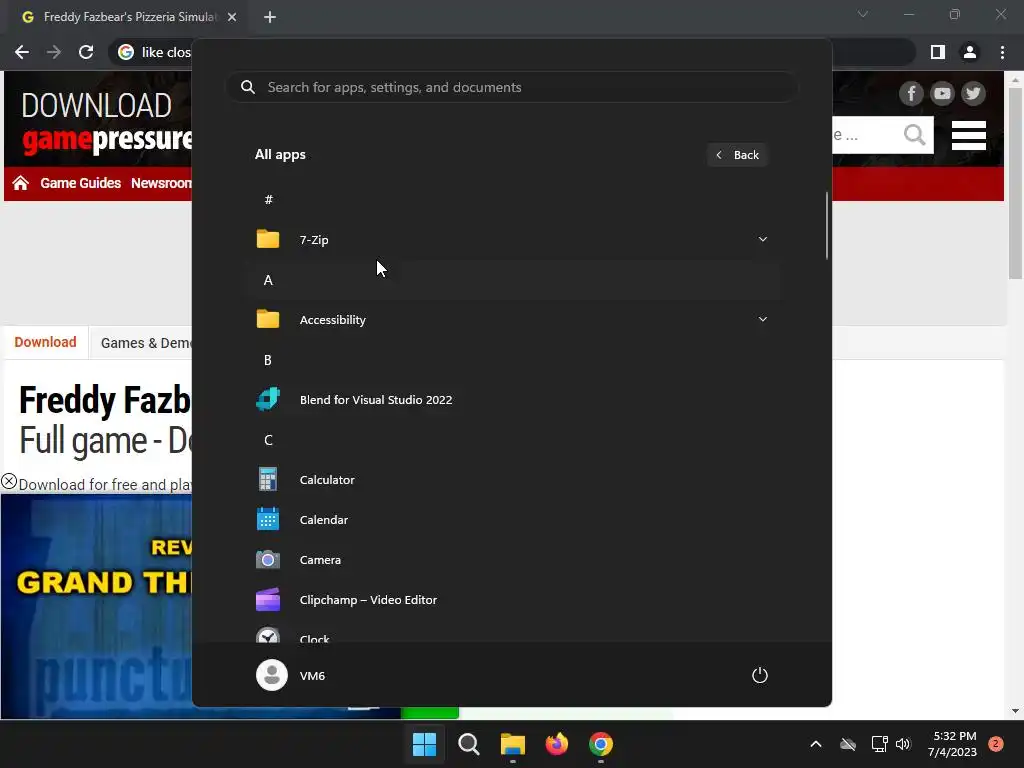Open notification badge showing 2
Viewport: 1024px width, 768px height.
coord(996,744)
